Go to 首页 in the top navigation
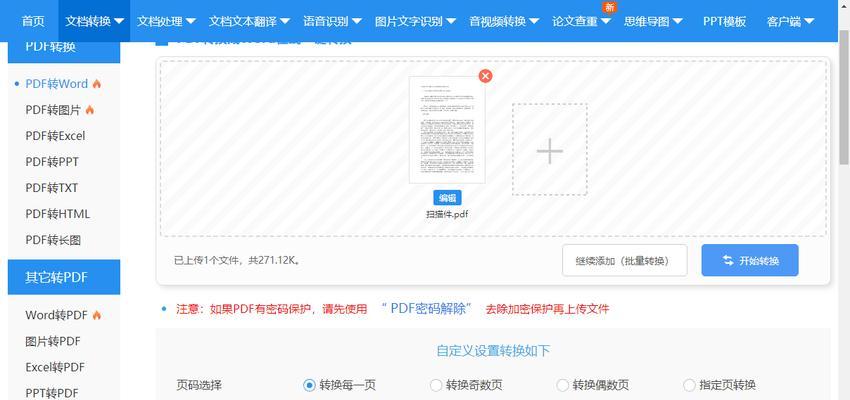Screen dimensions: 850x400 pyautogui.click(x=33, y=21)
